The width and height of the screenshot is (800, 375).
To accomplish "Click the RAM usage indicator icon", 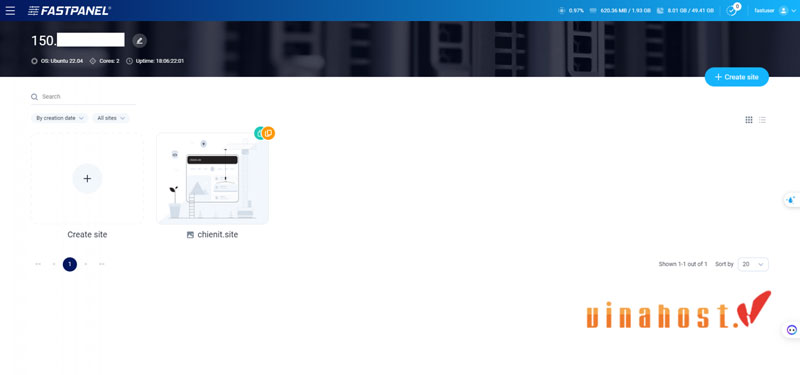I will tap(593, 10).
